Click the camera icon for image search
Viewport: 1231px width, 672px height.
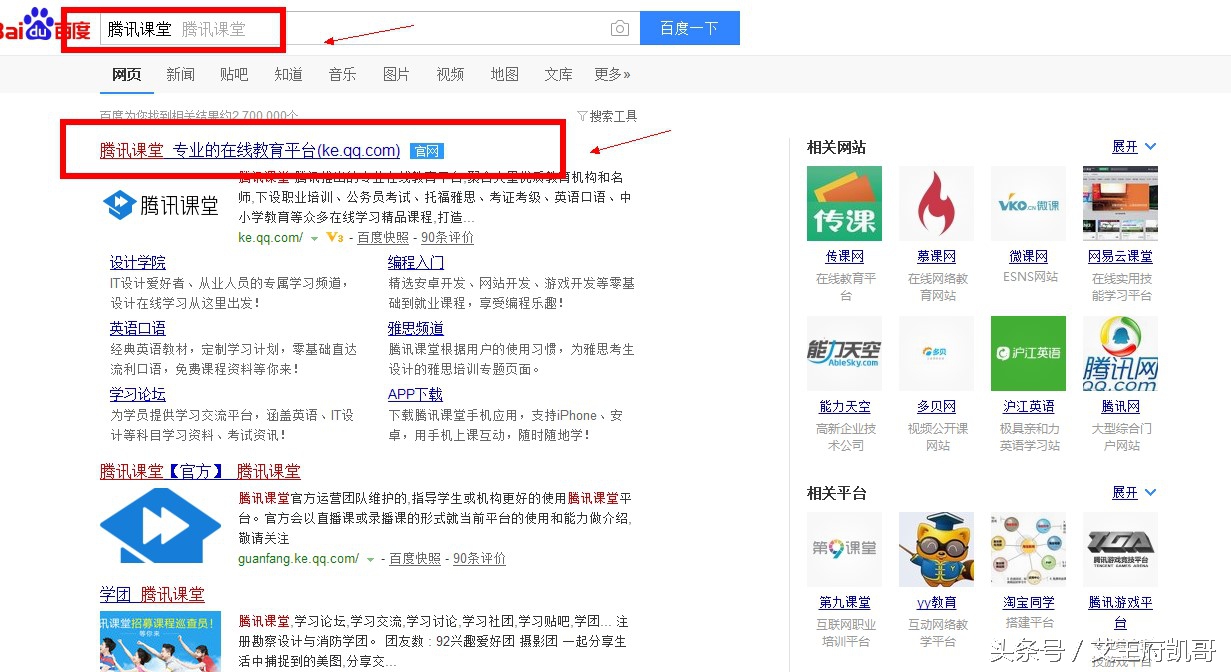click(x=619, y=28)
